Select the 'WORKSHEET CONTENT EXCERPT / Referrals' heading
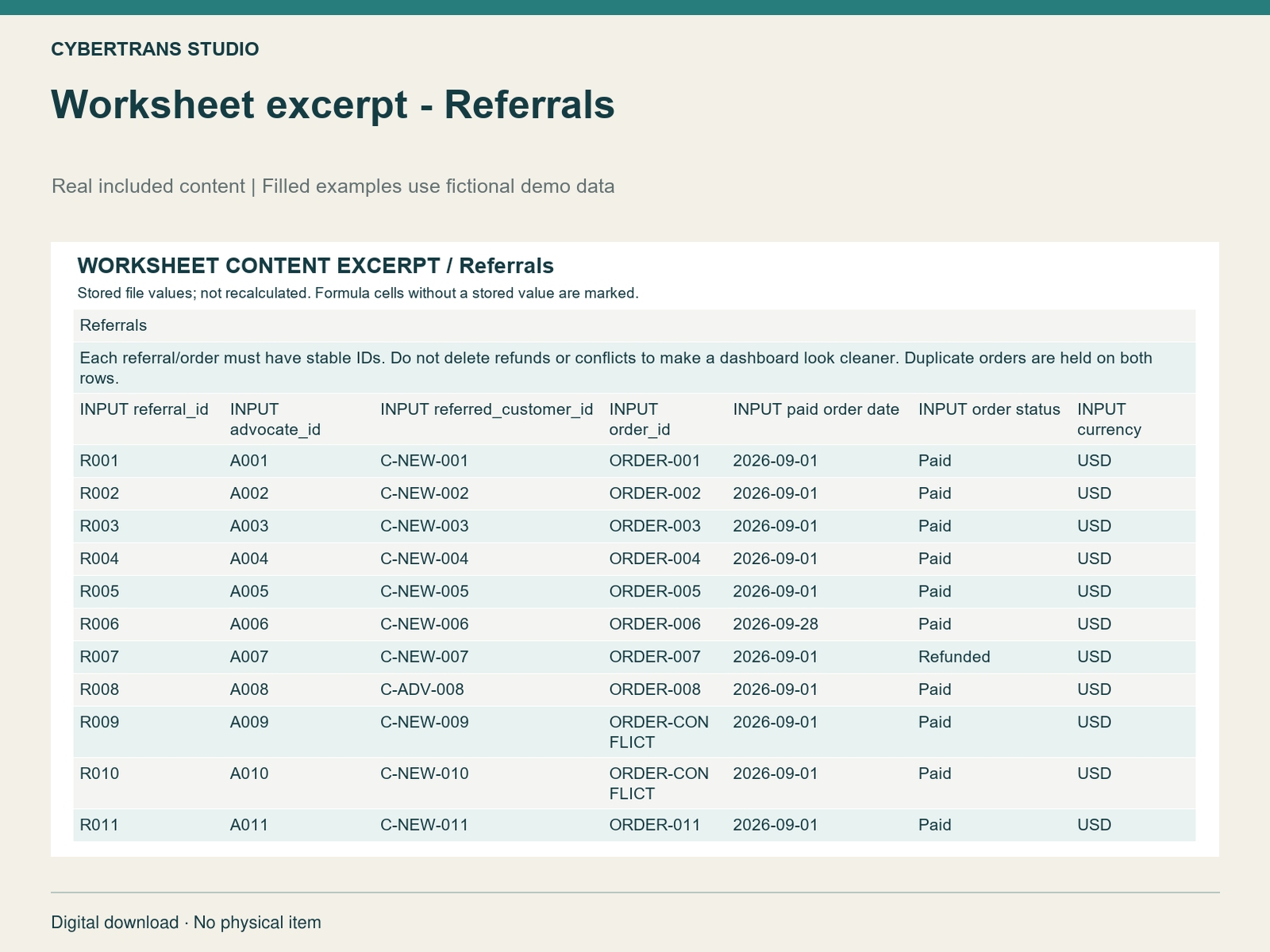The height and width of the screenshot is (952, 1270). click(x=315, y=266)
